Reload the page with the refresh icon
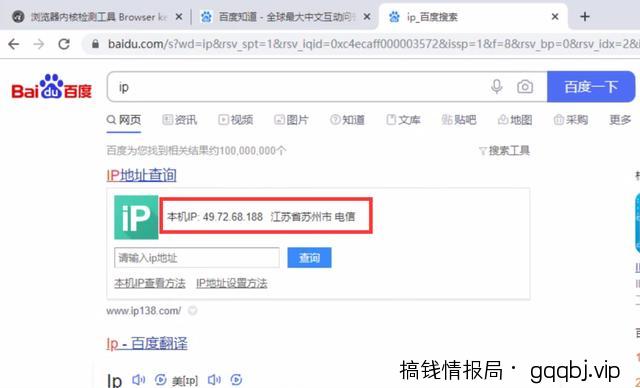The width and height of the screenshot is (640, 388). pyautogui.click(x=64, y=44)
